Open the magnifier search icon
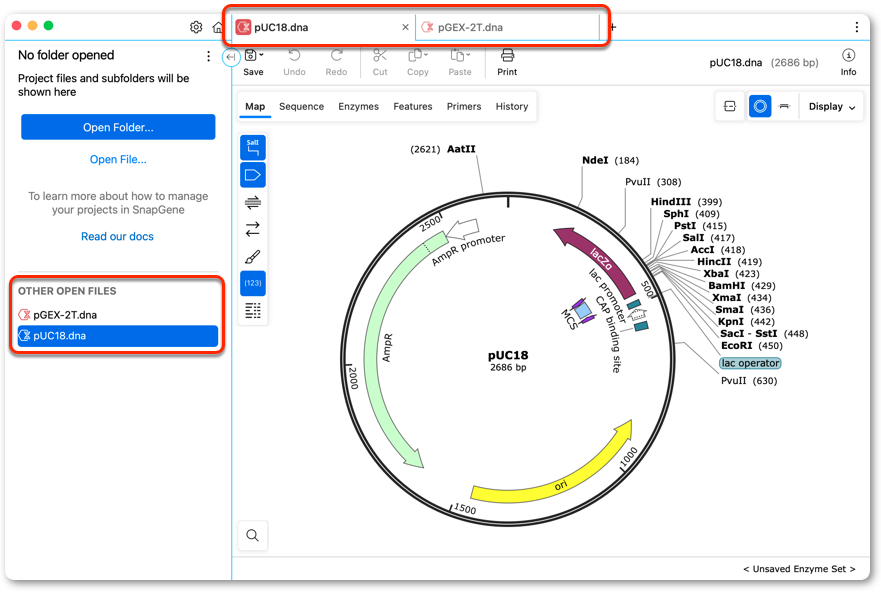Screen dimensions: 881x597 tap(252, 535)
